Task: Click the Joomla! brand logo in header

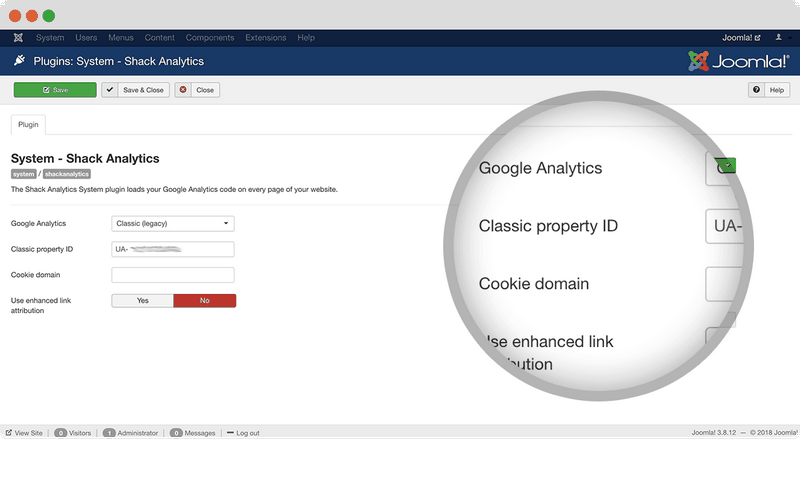Action: coord(739,61)
